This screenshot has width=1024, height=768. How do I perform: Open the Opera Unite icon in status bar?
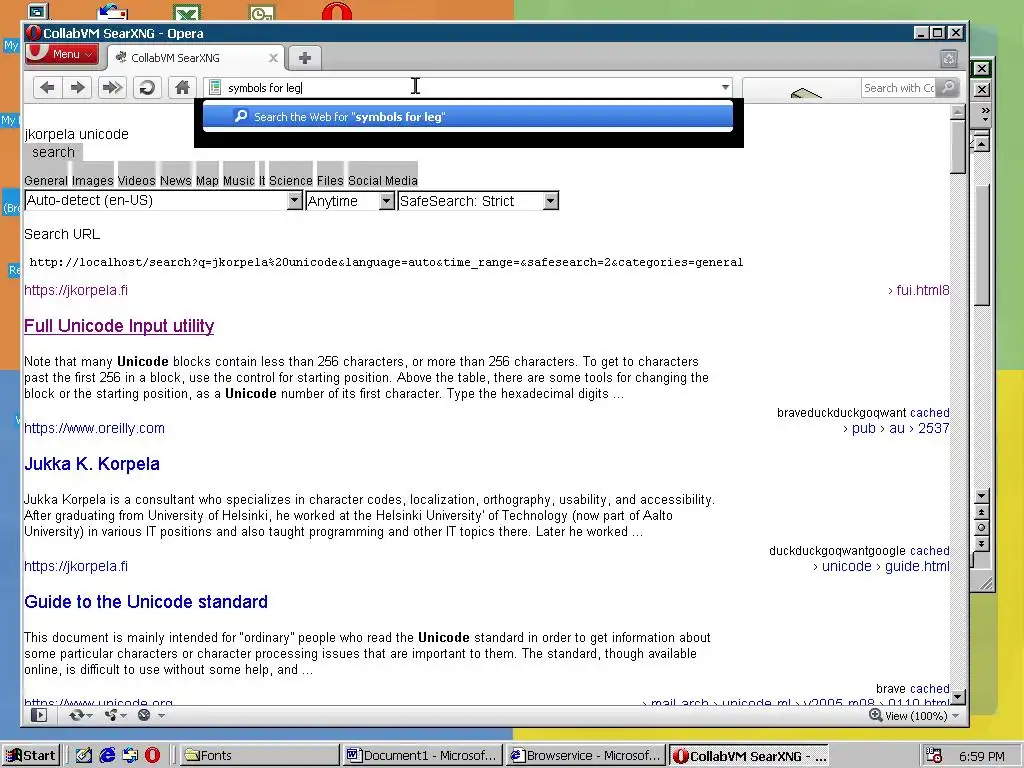[x=110, y=715]
